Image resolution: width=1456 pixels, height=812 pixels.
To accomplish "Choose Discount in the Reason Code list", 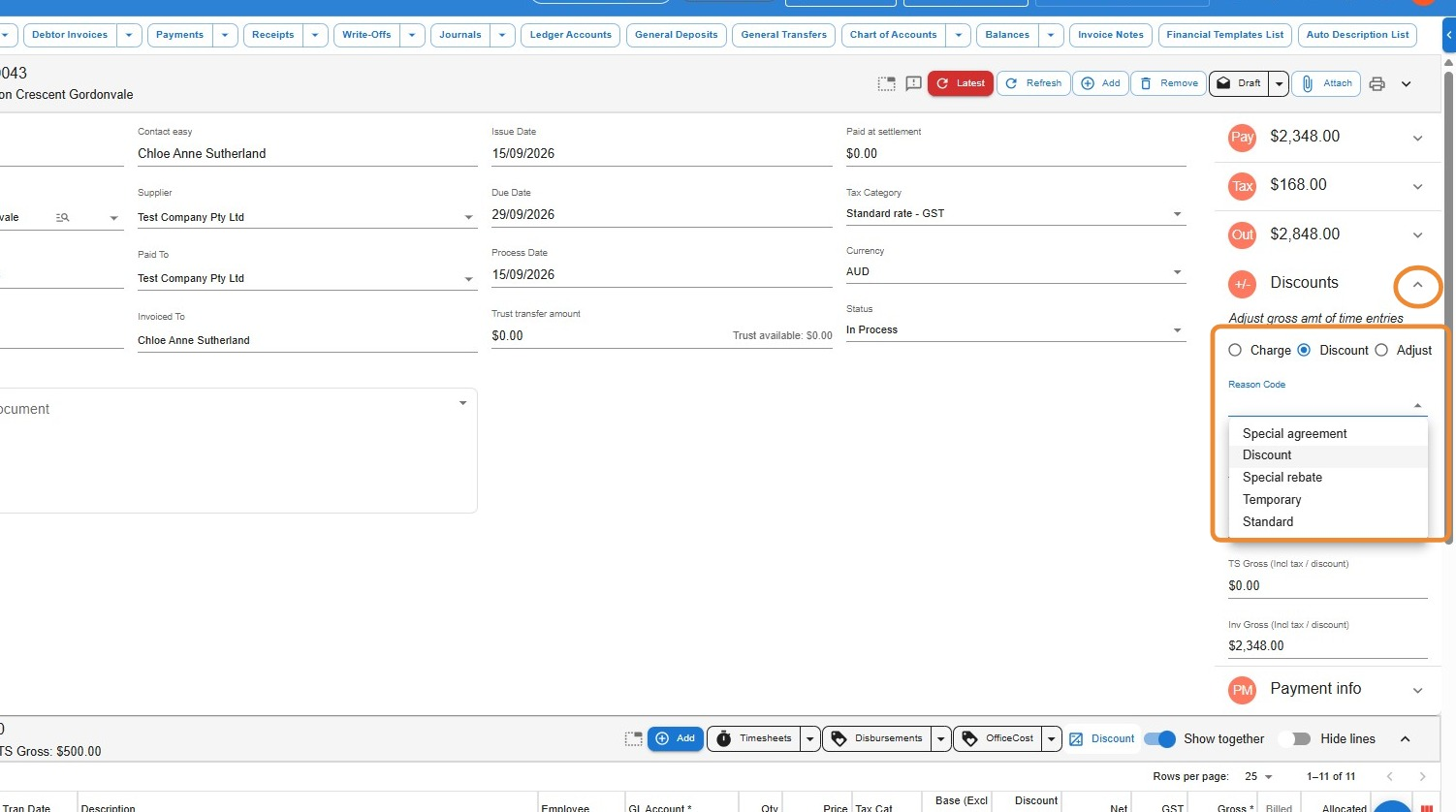I will [1328, 455].
